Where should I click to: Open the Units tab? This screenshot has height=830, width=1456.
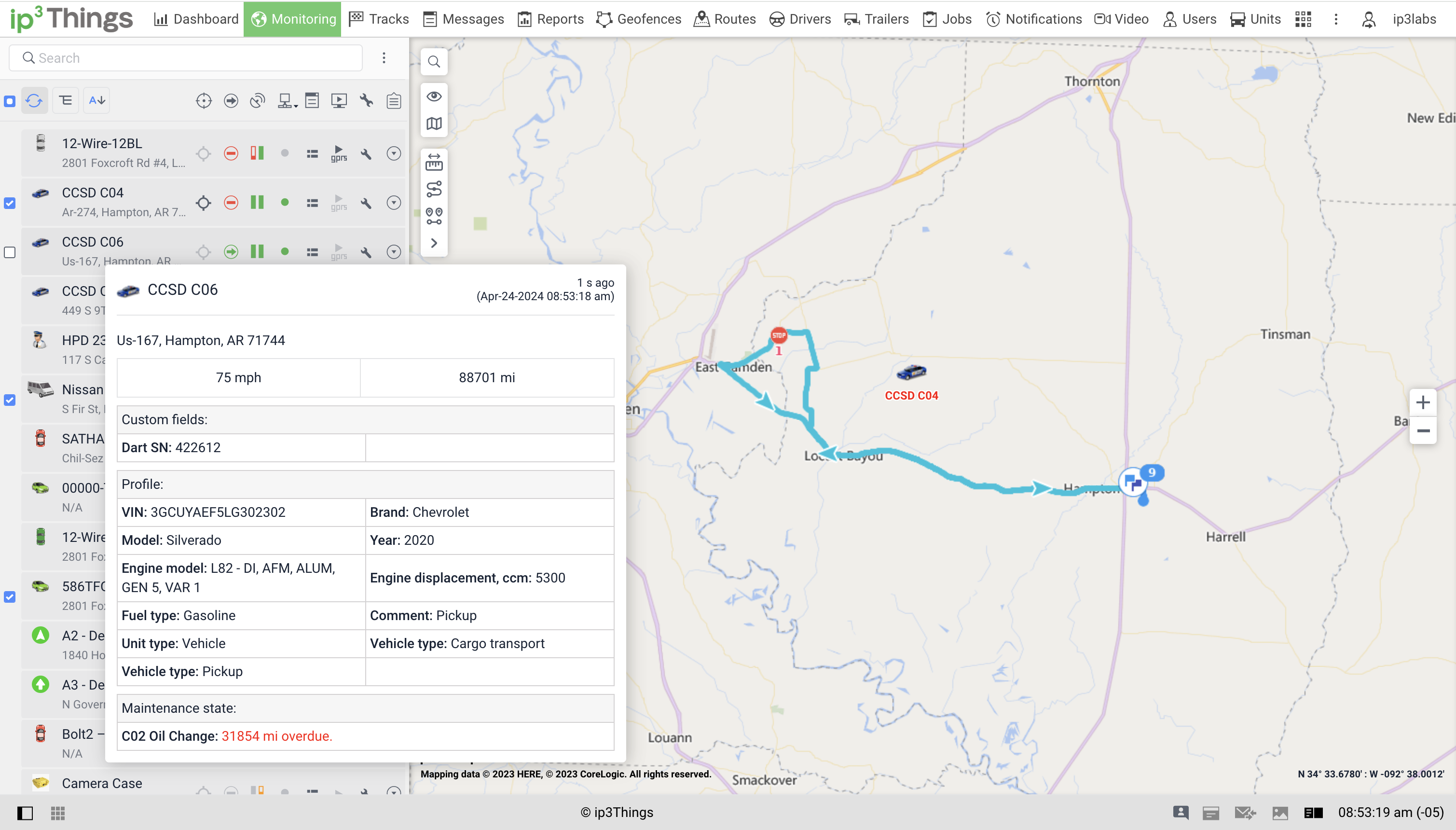point(1255,19)
